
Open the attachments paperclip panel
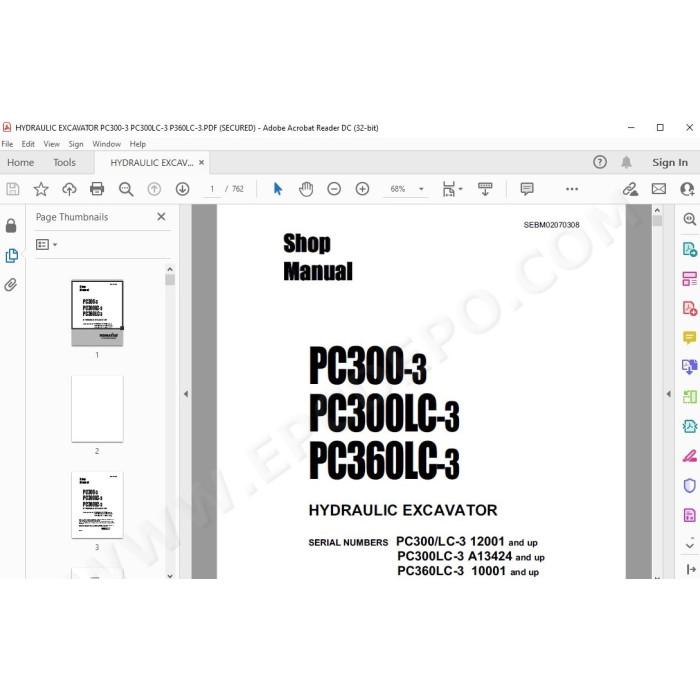click(11, 285)
